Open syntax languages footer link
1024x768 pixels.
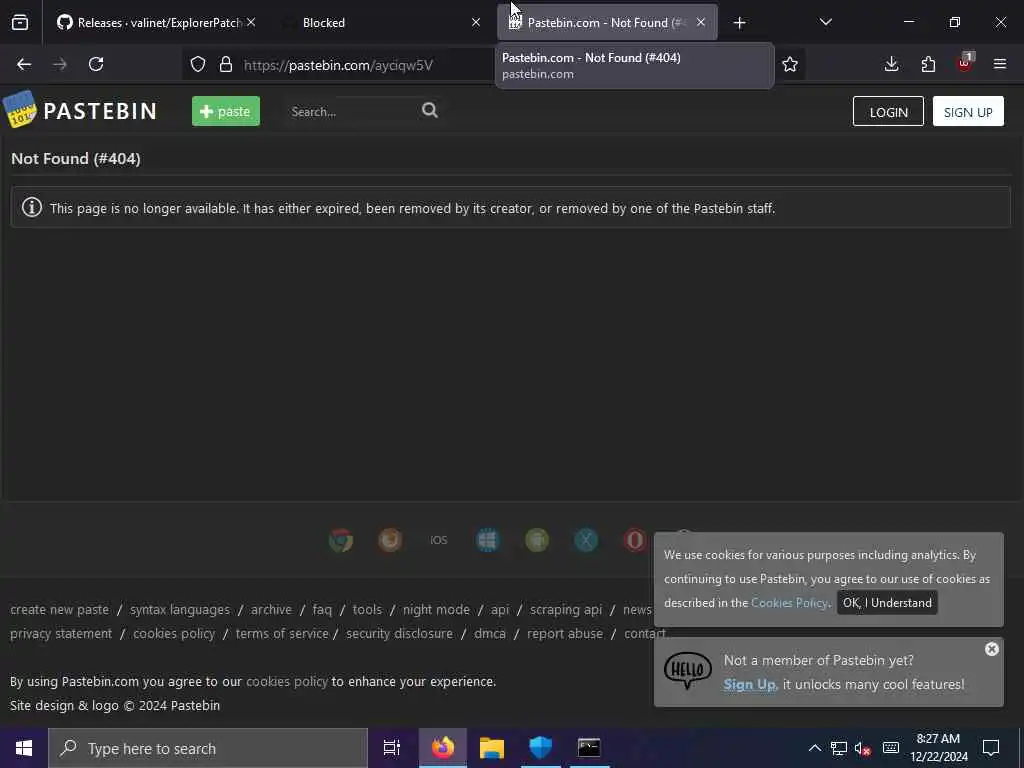tap(180, 609)
